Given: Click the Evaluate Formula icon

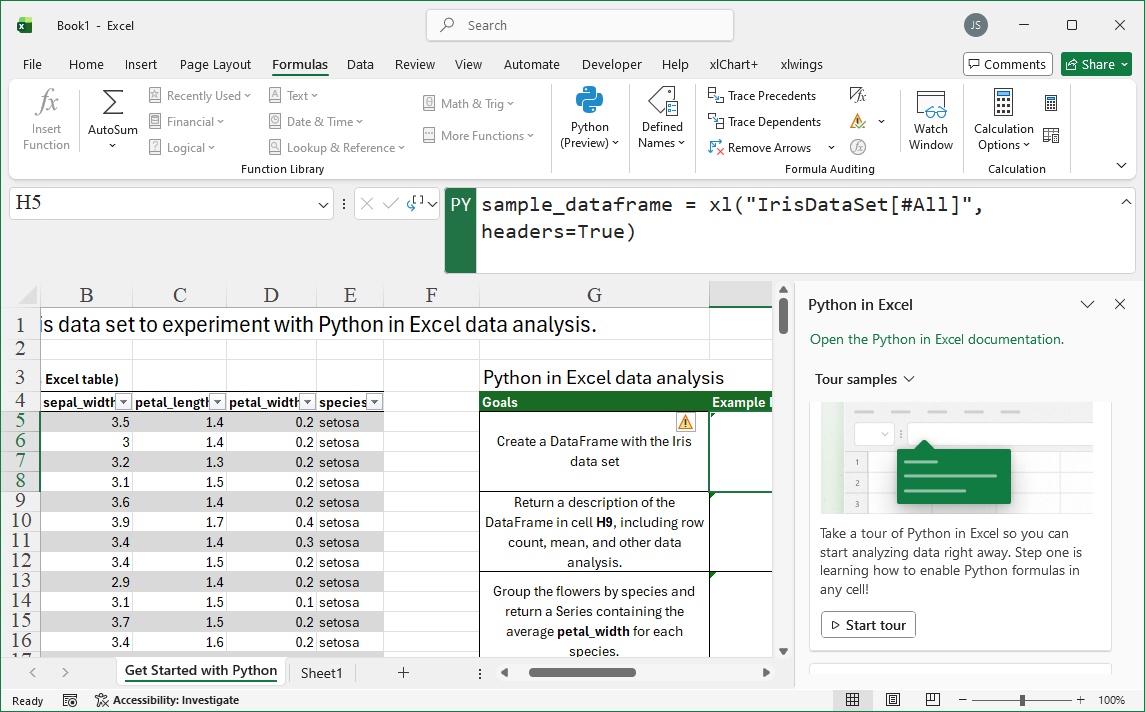Looking at the screenshot, I should tap(858, 148).
